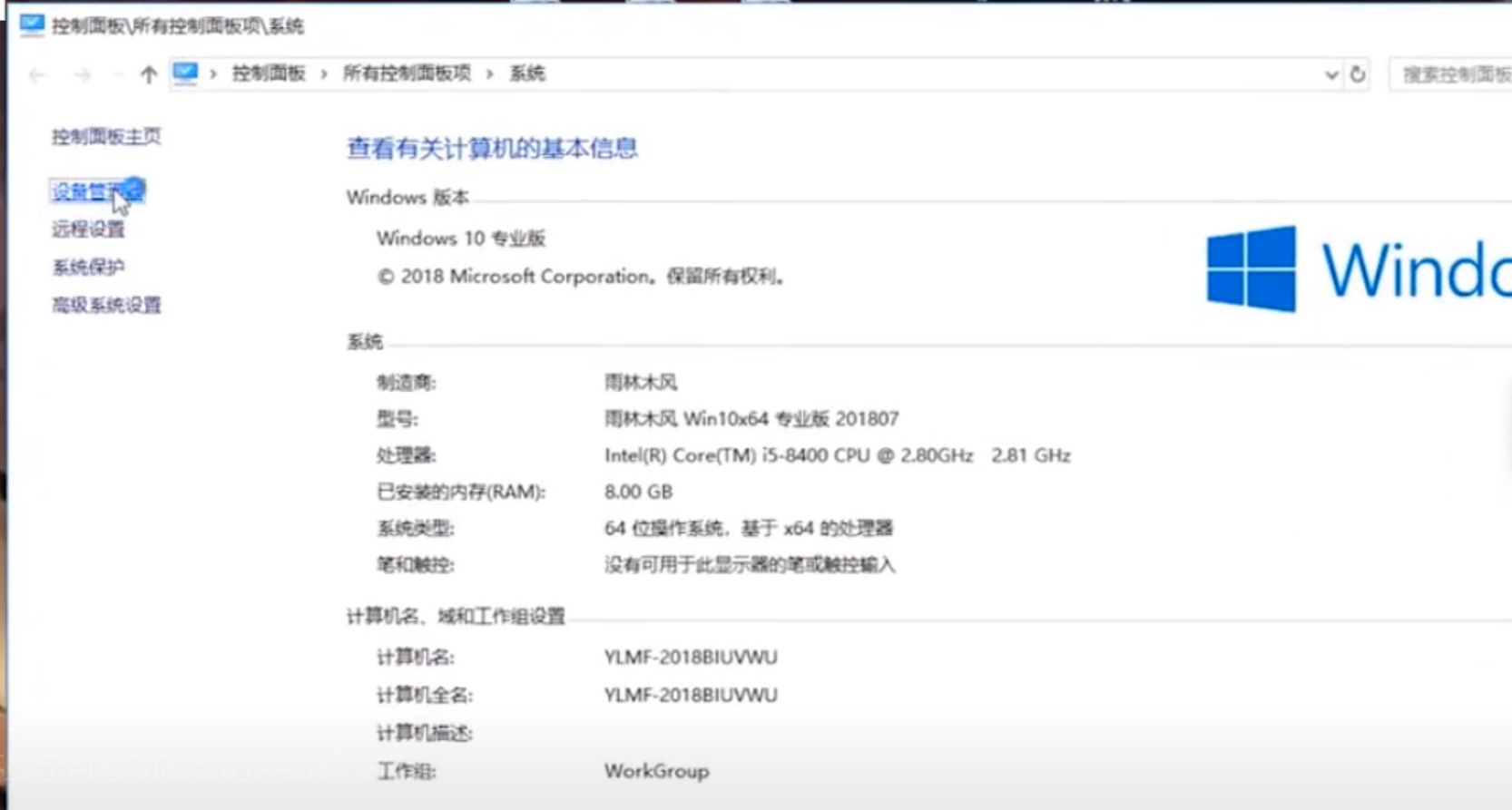Click the computer icon in the address bar
This screenshot has height=810, width=1512.
[x=185, y=73]
